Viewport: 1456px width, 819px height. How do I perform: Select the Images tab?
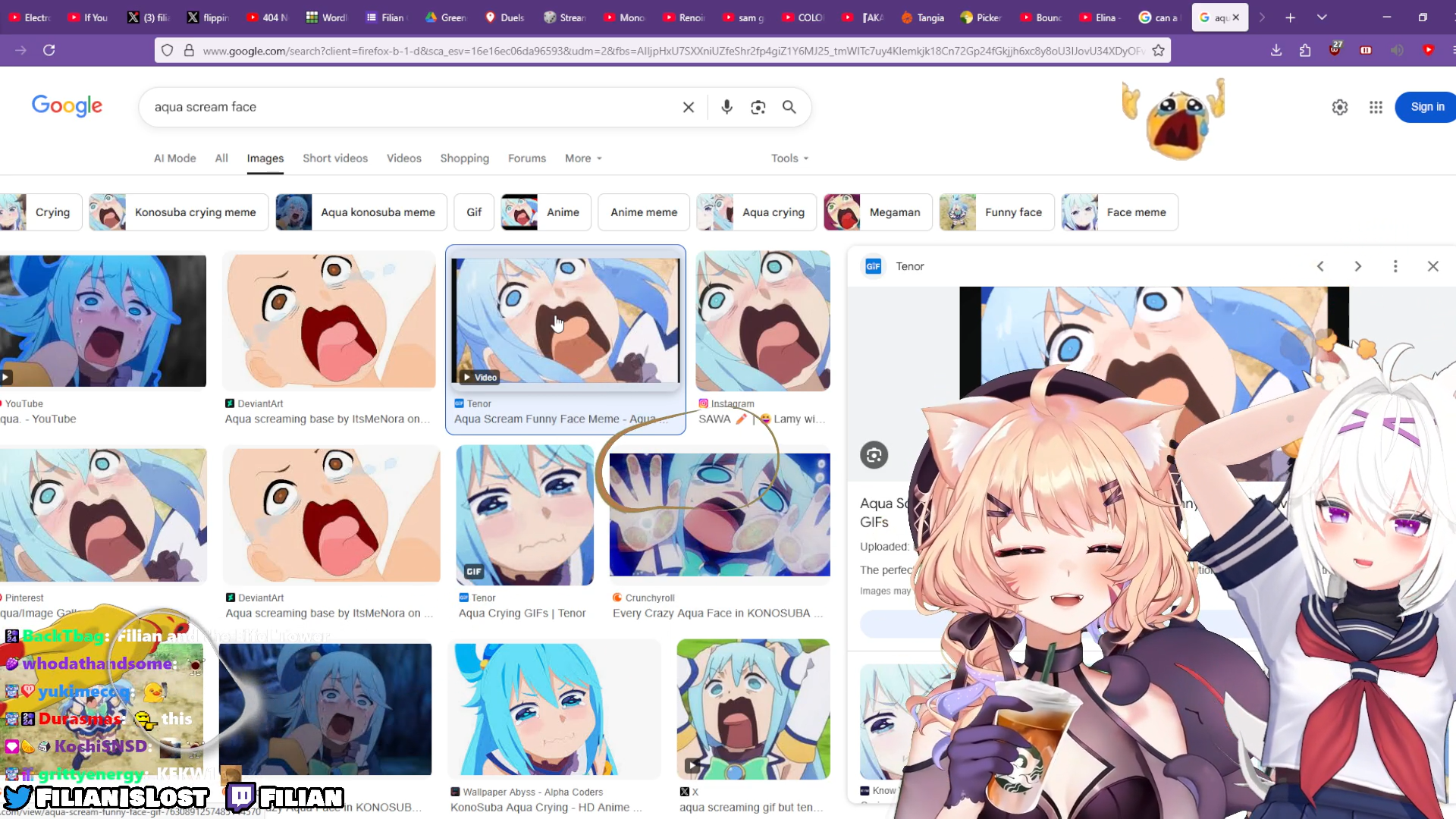pyautogui.click(x=265, y=158)
